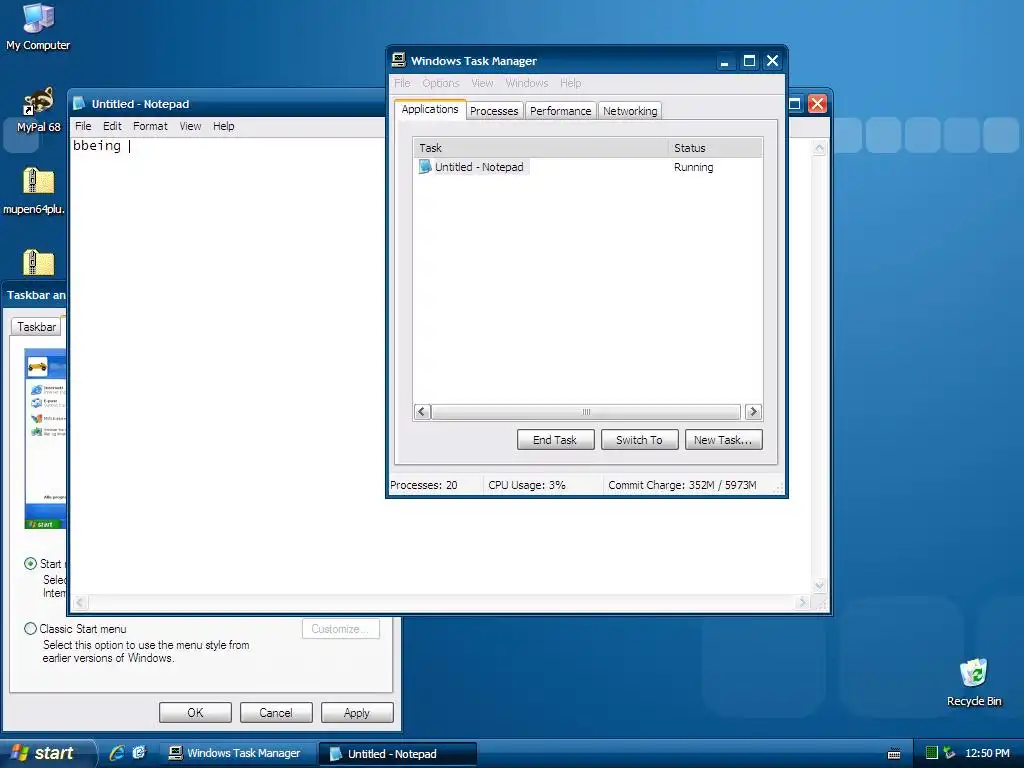Click the Switch To button
Viewport: 1024px width, 768px height.
pos(639,440)
